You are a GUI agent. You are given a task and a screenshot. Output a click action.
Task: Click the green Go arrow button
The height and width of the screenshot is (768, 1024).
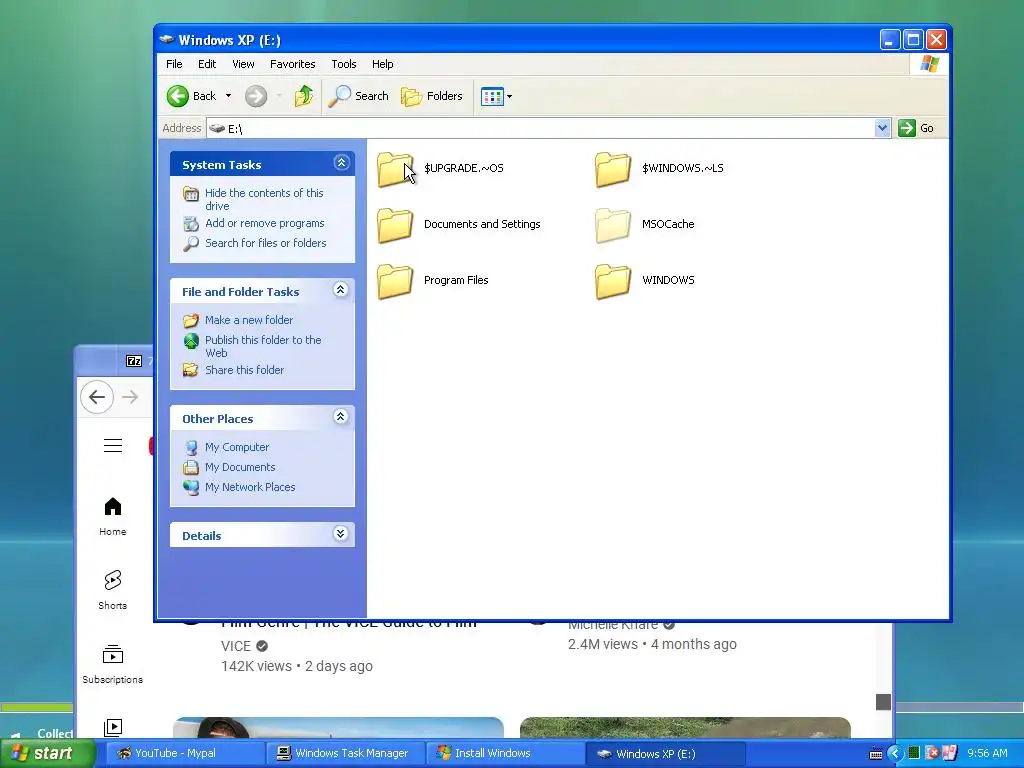pyautogui.click(x=906, y=128)
